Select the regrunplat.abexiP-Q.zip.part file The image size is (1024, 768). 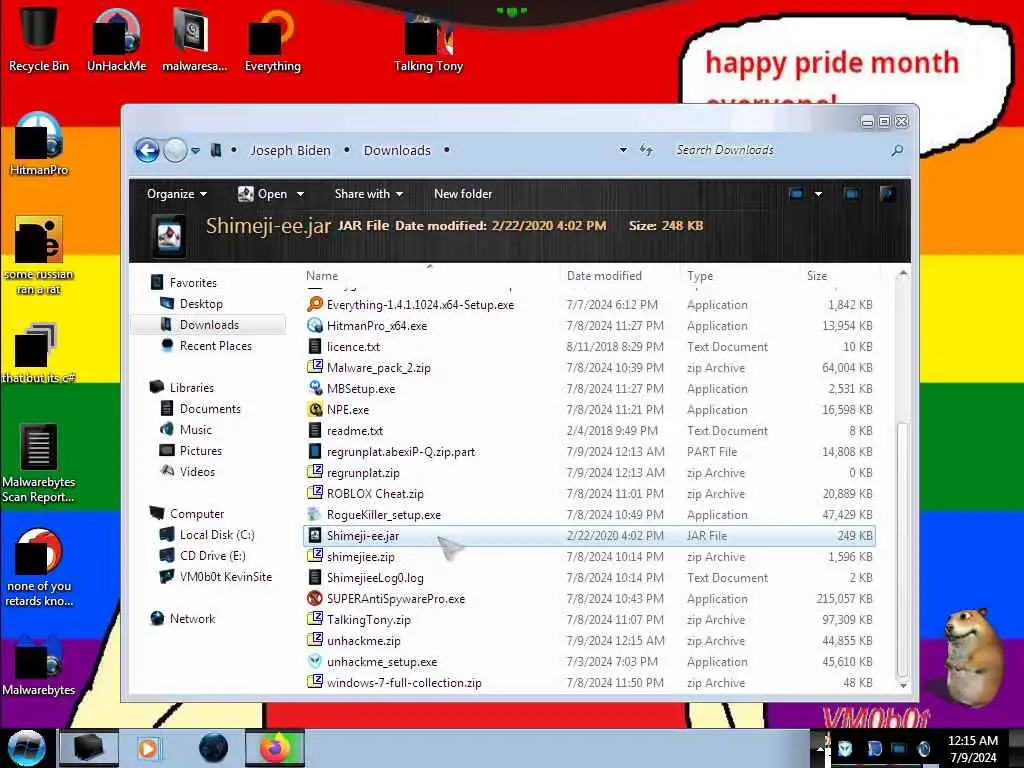coord(589,451)
